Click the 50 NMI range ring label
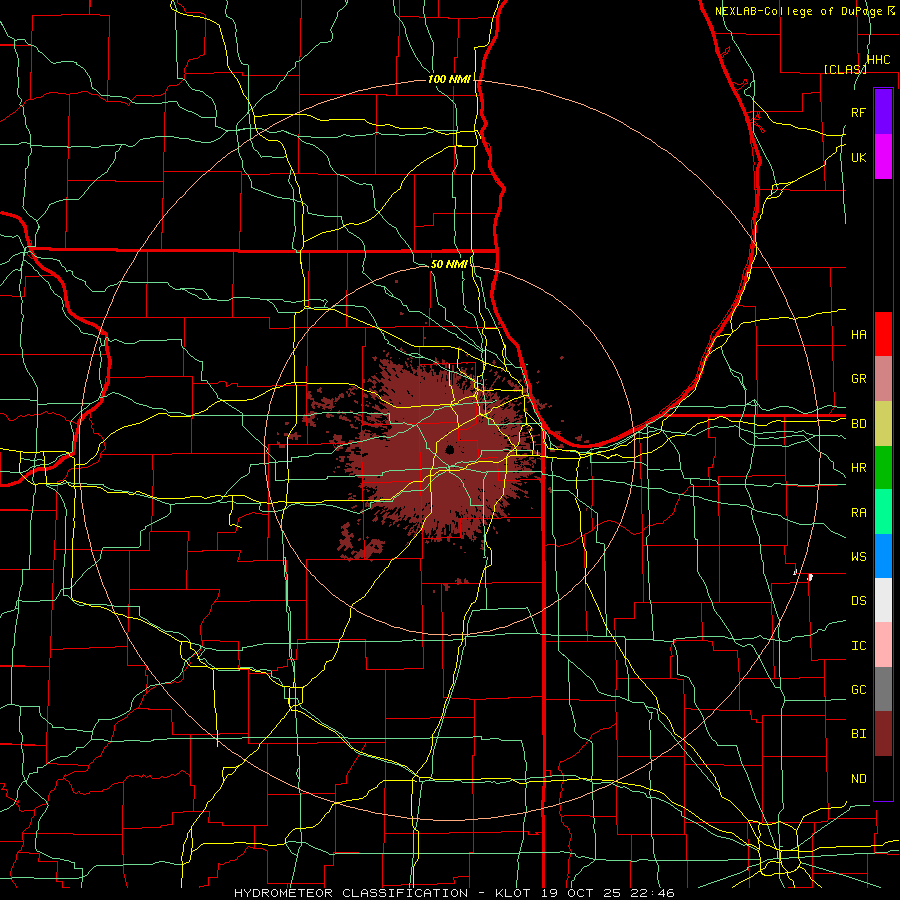 click(x=449, y=264)
